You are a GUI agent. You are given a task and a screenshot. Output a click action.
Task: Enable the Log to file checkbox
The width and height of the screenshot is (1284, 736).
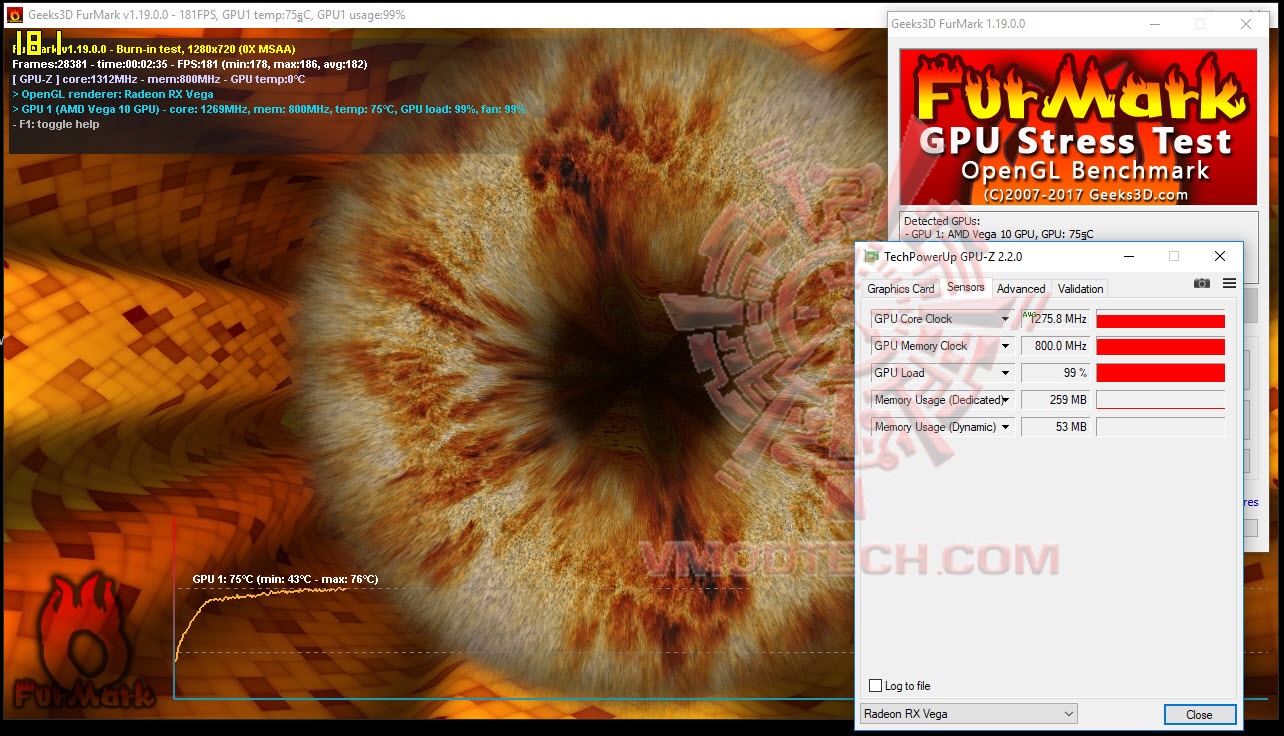[x=876, y=686]
